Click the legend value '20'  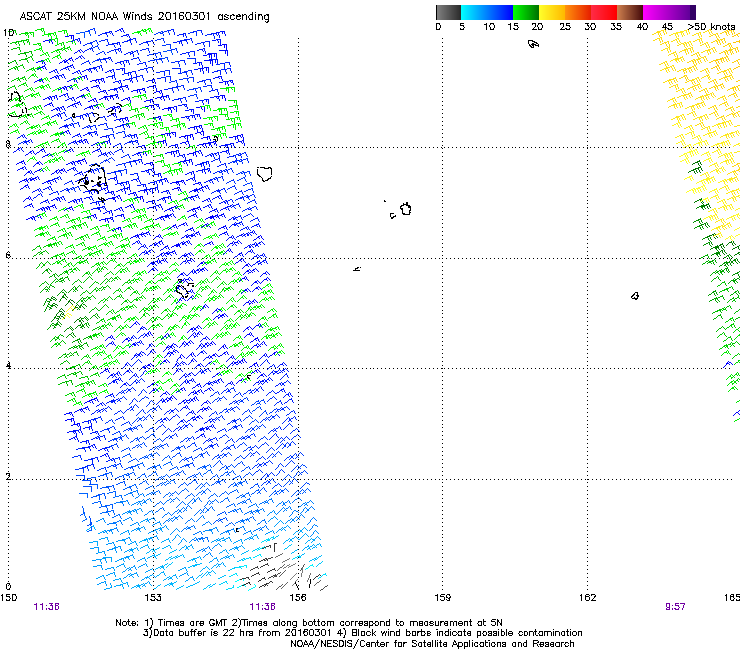537,27
